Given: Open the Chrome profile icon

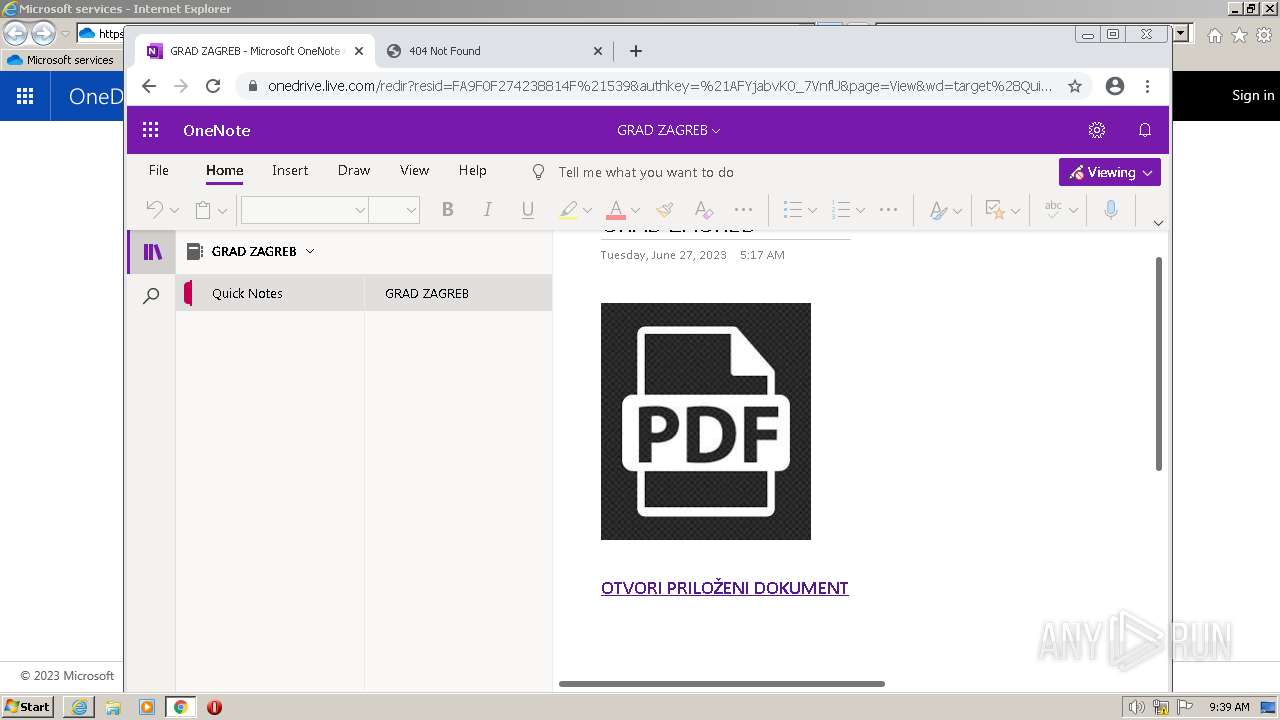Looking at the screenshot, I should (x=1115, y=86).
